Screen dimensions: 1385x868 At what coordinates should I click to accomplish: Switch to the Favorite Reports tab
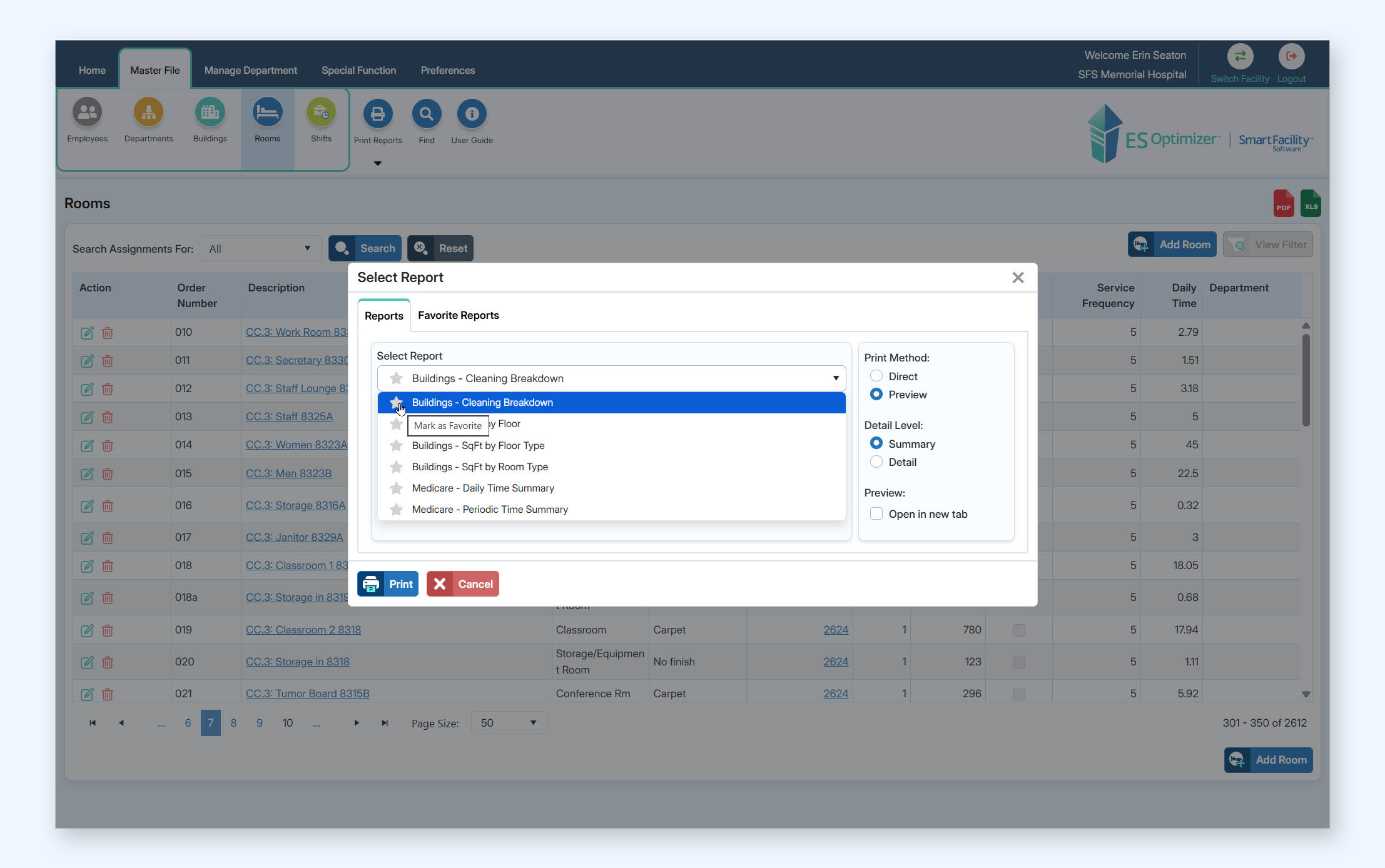[x=458, y=316]
